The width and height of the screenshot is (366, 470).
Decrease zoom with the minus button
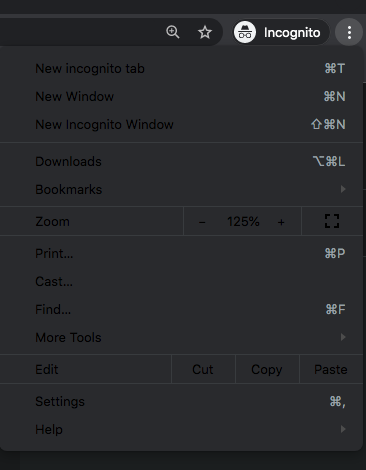click(202, 222)
